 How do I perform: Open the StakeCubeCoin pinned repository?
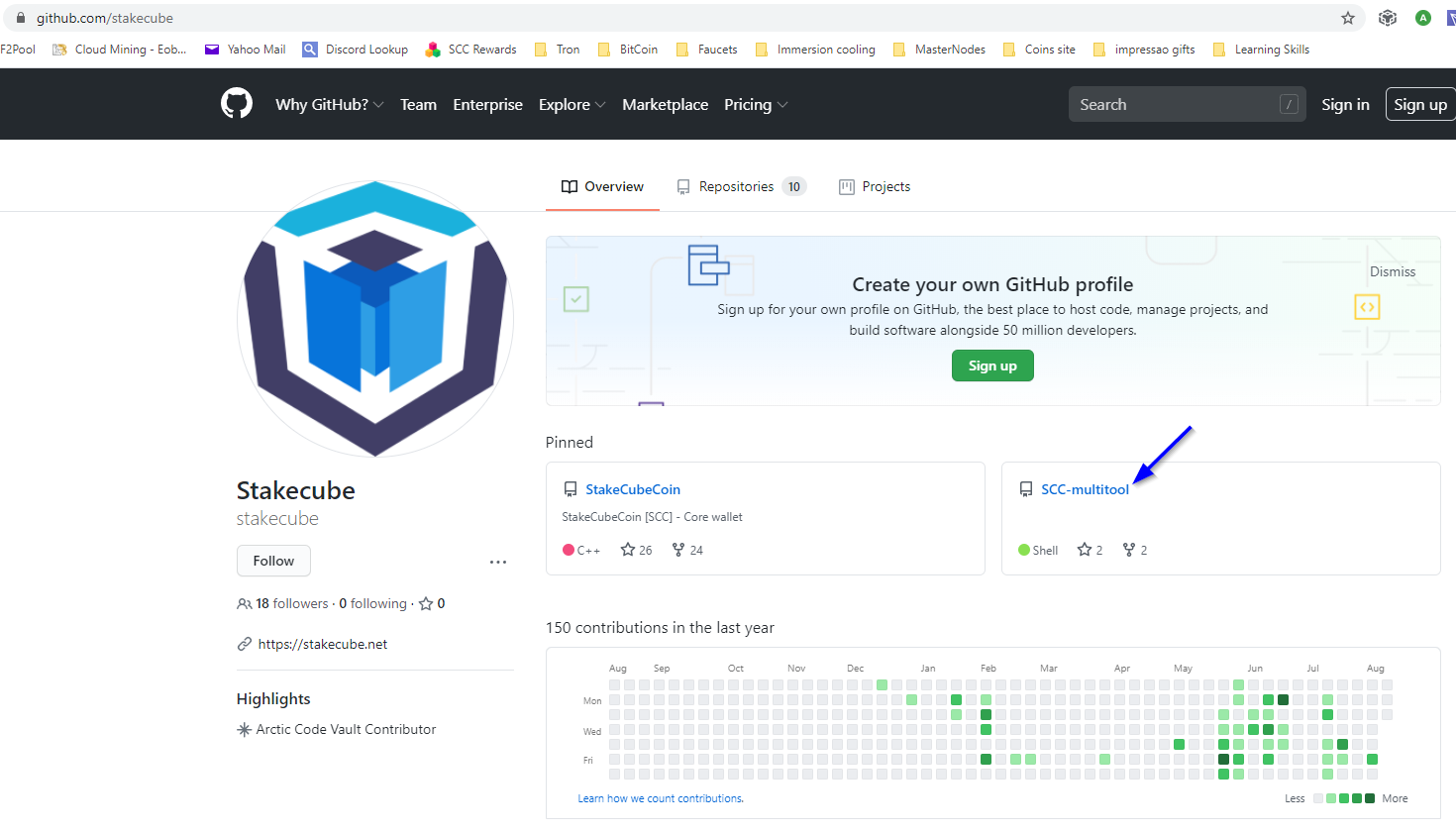click(x=633, y=489)
